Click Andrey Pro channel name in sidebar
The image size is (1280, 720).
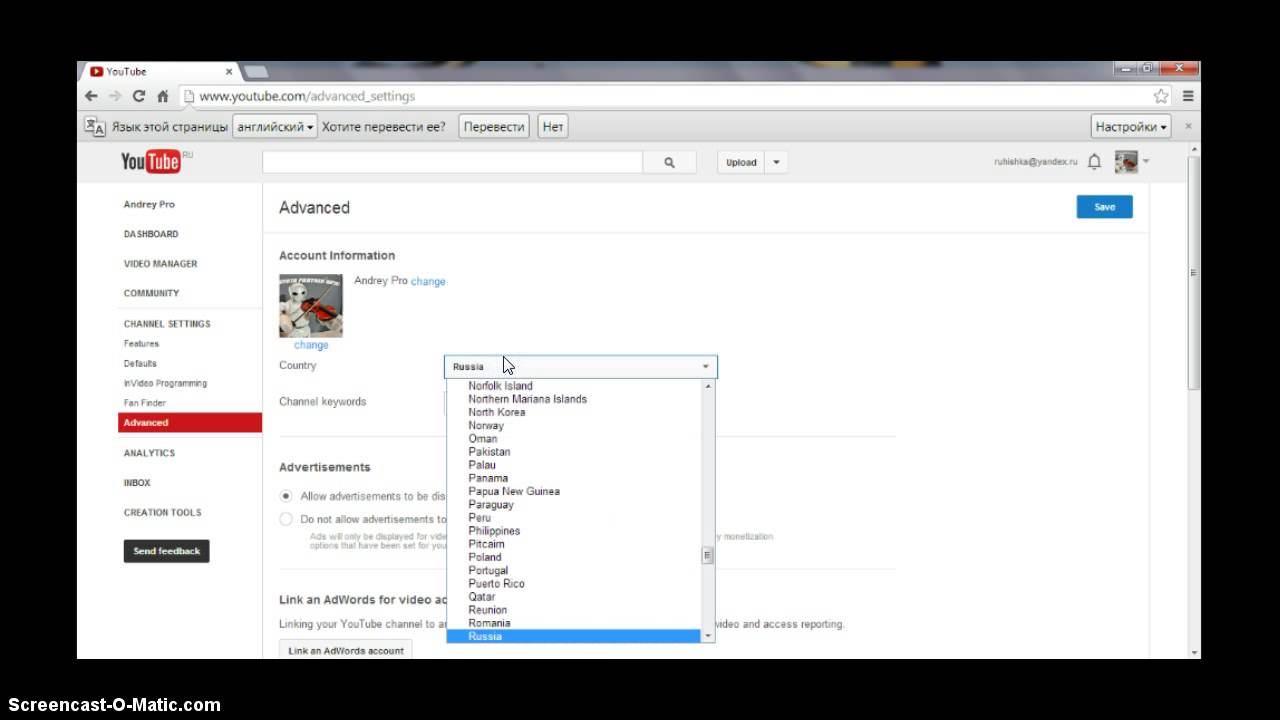(x=149, y=204)
